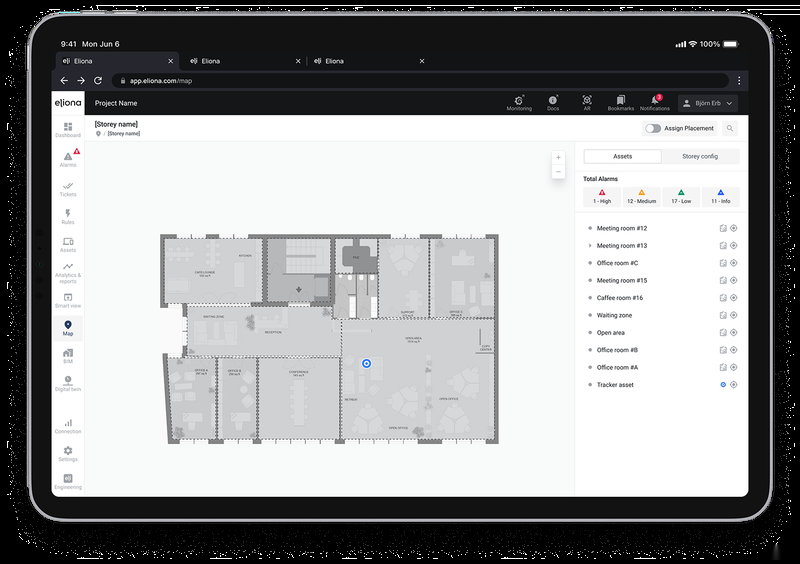This screenshot has width=800, height=564.
Task: Switch to the first Eliona browser tab
Action: click(117, 61)
